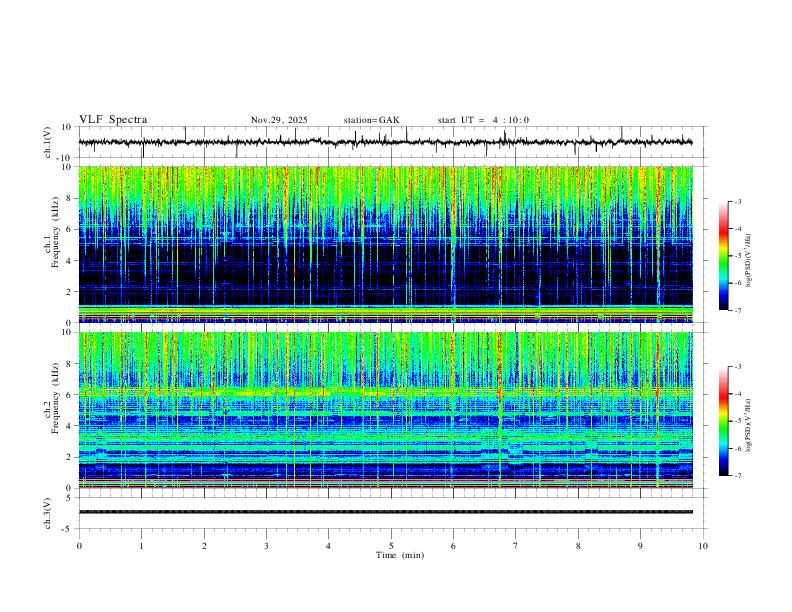This screenshot has height=612, width=792.
Task: Click the '-7' label on upper colorbar
Action: [x=737, y=310]
